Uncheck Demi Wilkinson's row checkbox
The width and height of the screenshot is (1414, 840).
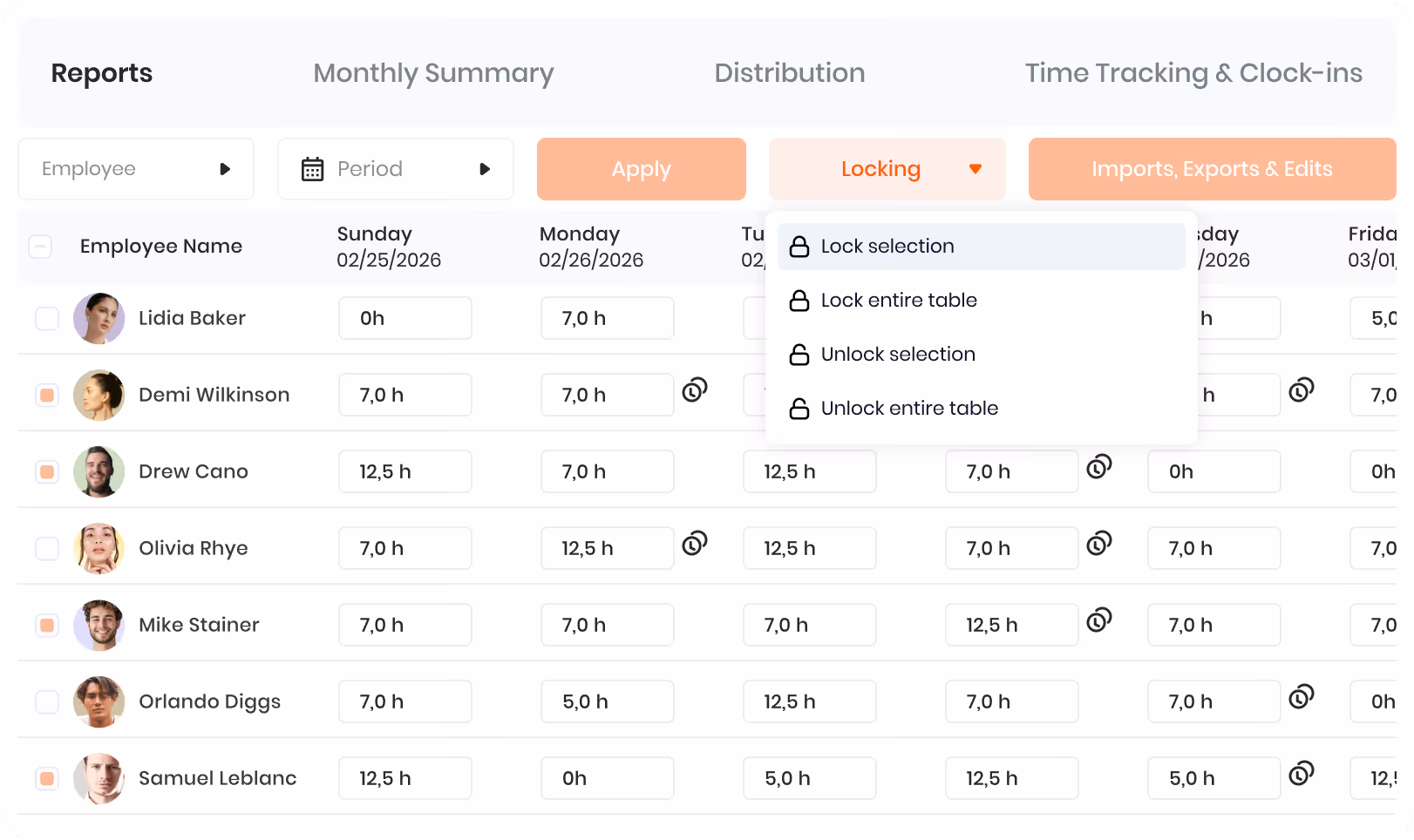[47, 395]
